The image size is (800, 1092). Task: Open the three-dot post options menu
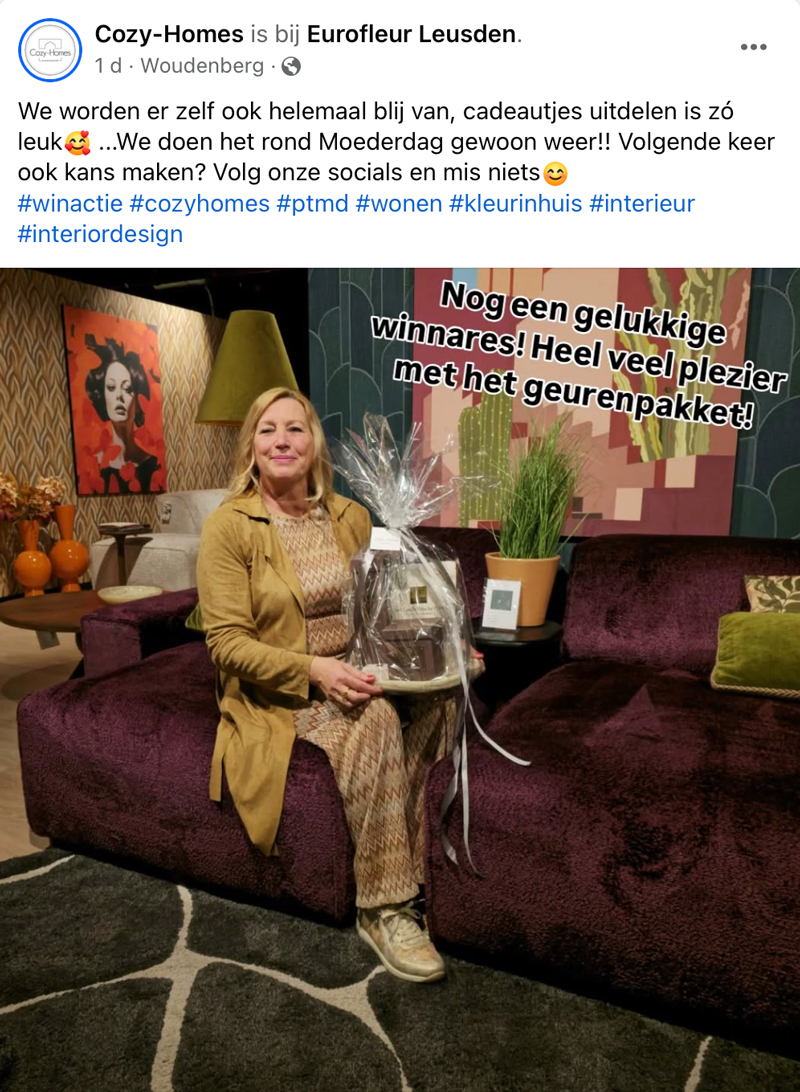pos(753,47)
